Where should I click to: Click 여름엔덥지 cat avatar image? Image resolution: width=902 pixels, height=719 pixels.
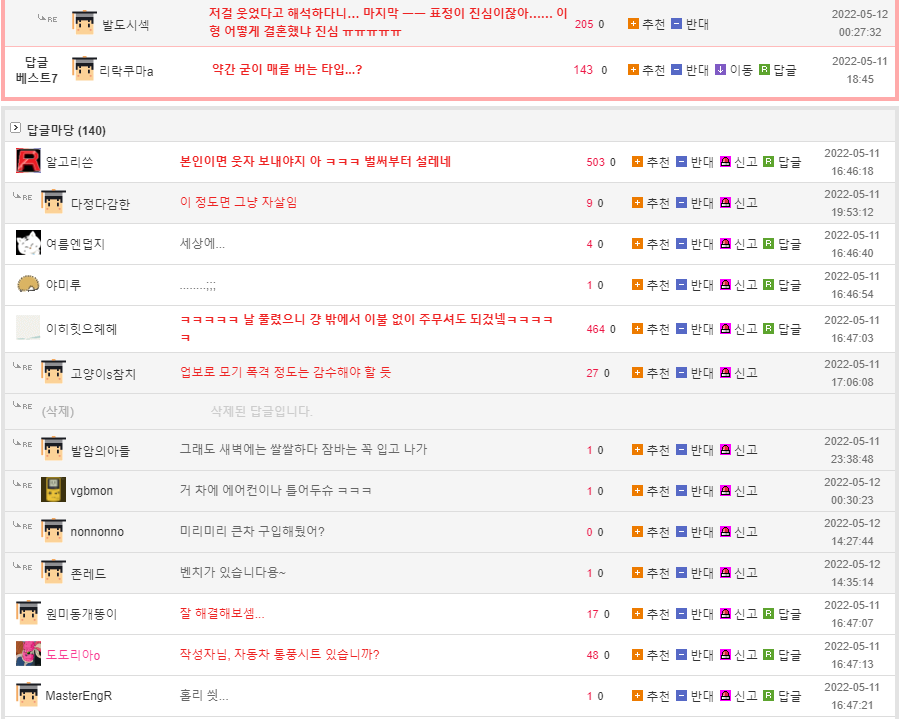[28, 243]
